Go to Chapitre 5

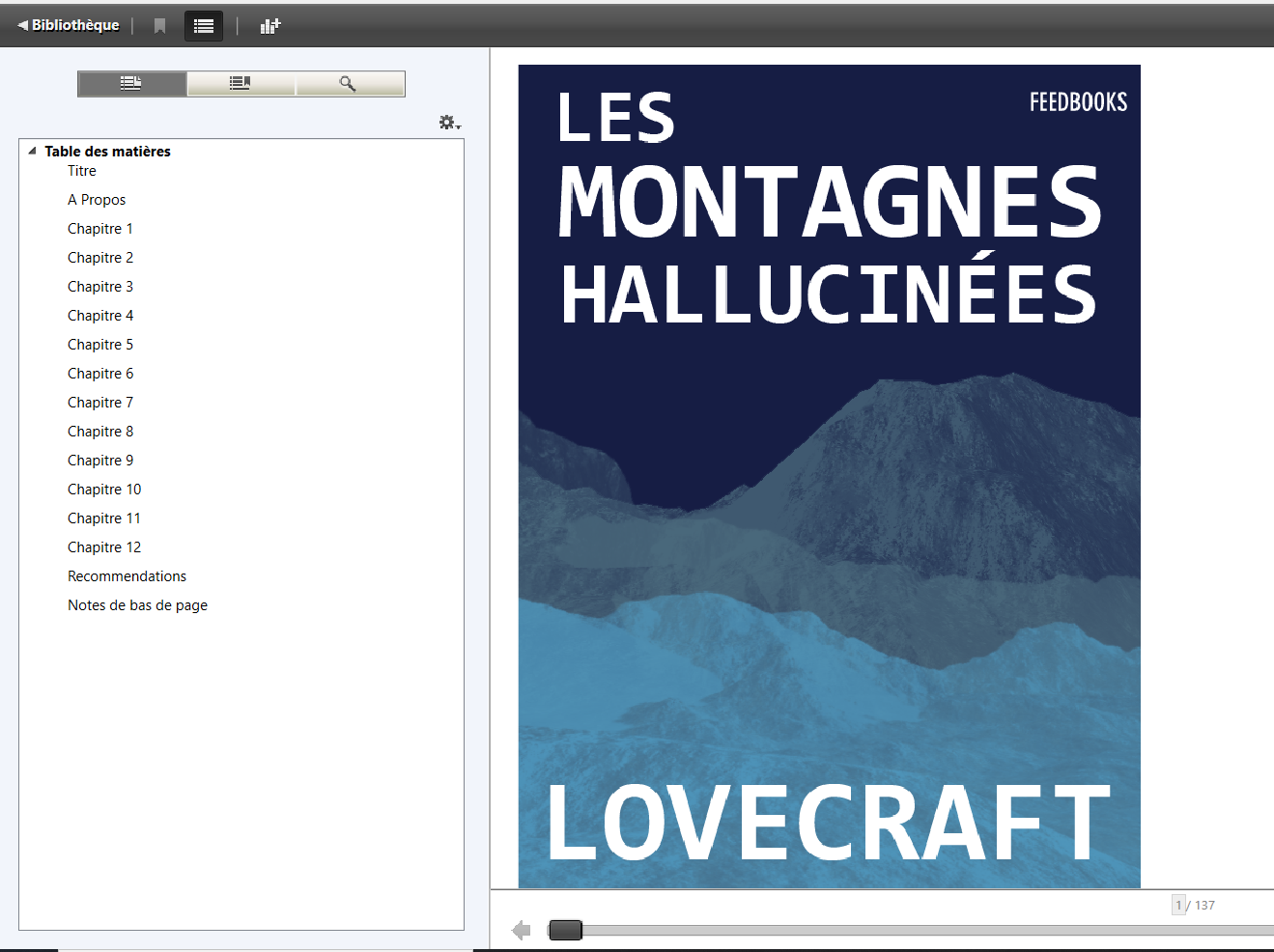(x=100, y=345)
